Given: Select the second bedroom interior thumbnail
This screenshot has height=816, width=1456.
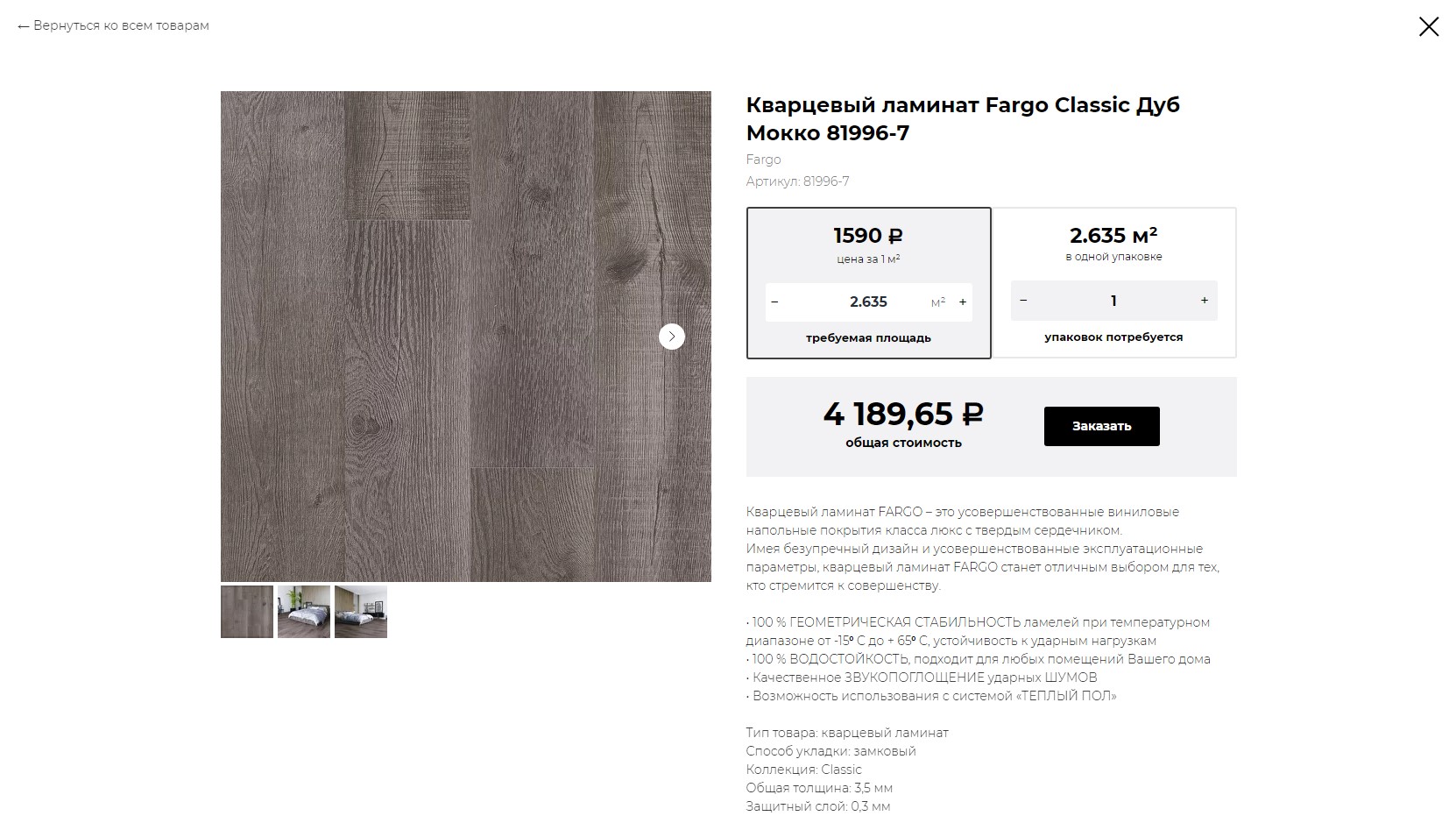Looking at the screenshot, I should click(x=304, y=612).
